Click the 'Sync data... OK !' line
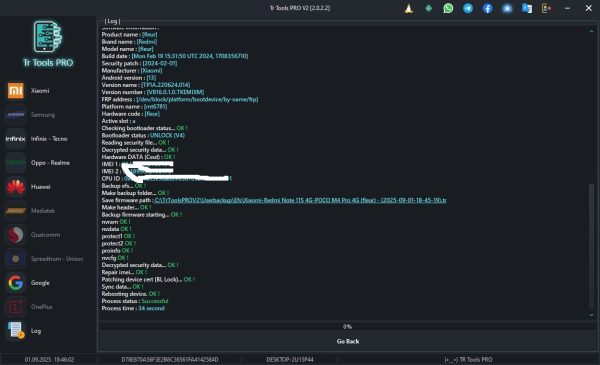600x365 pixels. (x=123, y=287)
